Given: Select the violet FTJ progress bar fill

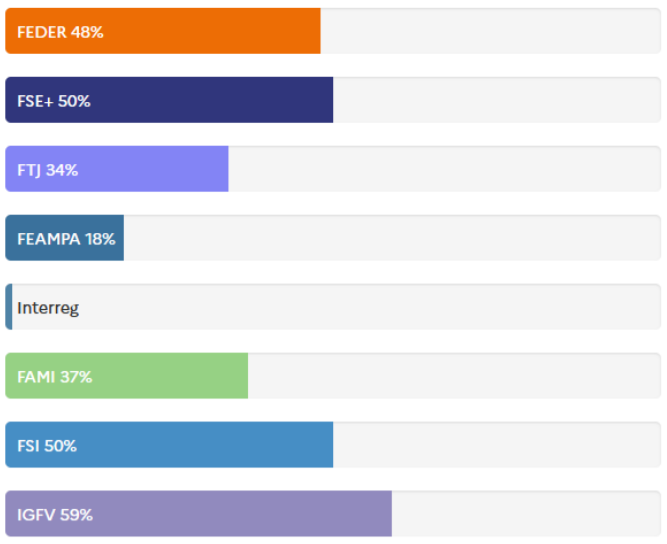Looking at the screenshot, I should click(x=160, y=169).
